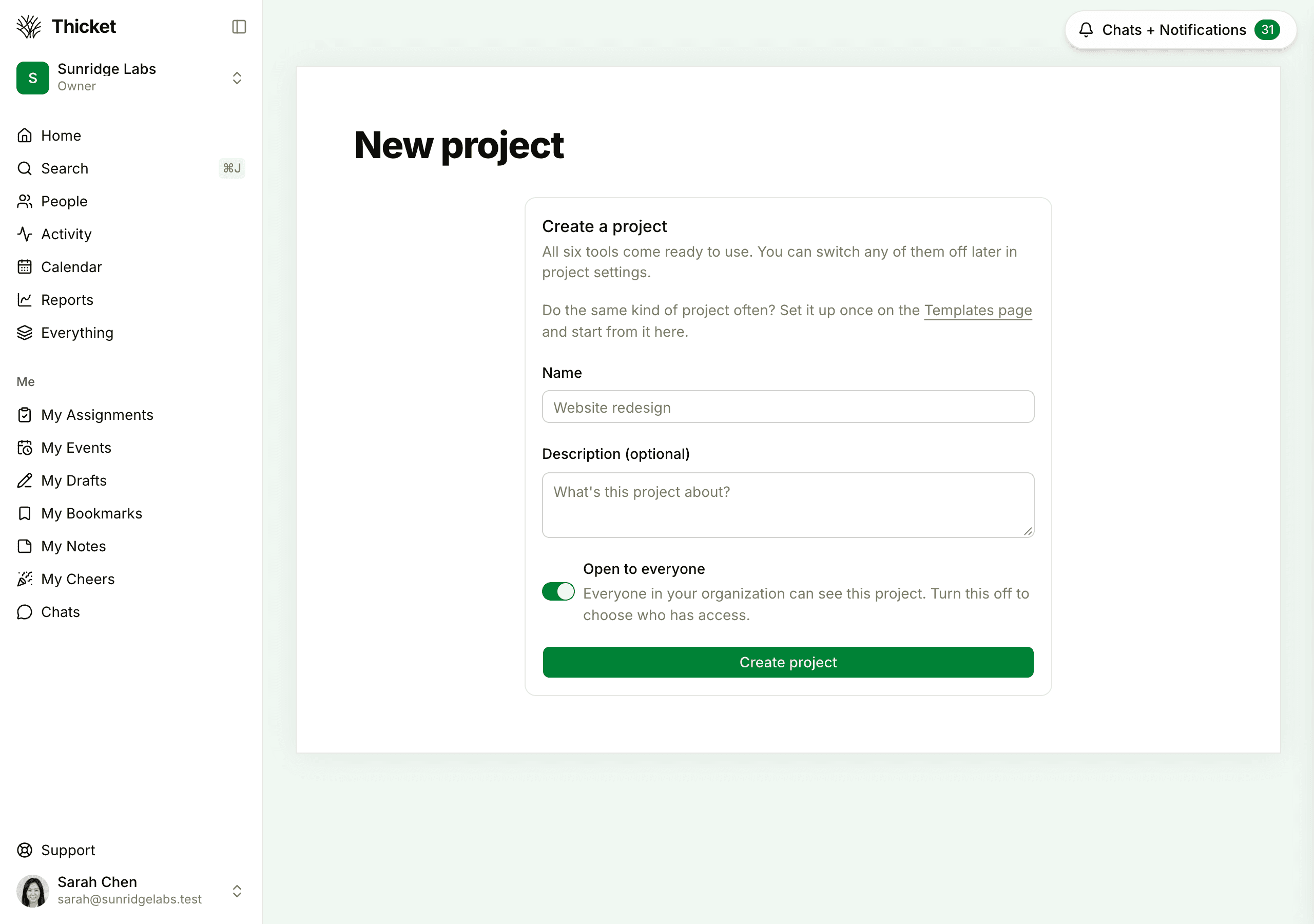Click the Everything layers icon
The height and width of the screenshot is (924, 1314).
click(25, 333)
